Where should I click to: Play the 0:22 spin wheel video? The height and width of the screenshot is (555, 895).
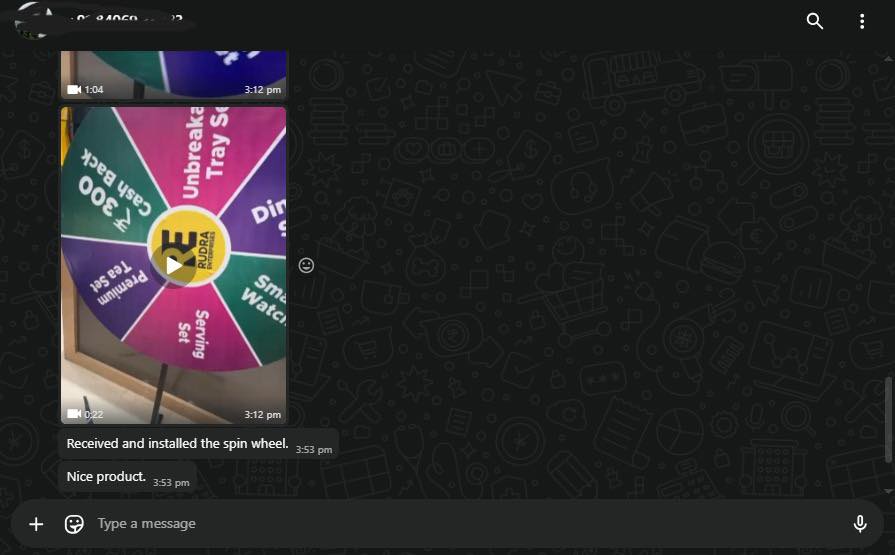pos(174,265)
